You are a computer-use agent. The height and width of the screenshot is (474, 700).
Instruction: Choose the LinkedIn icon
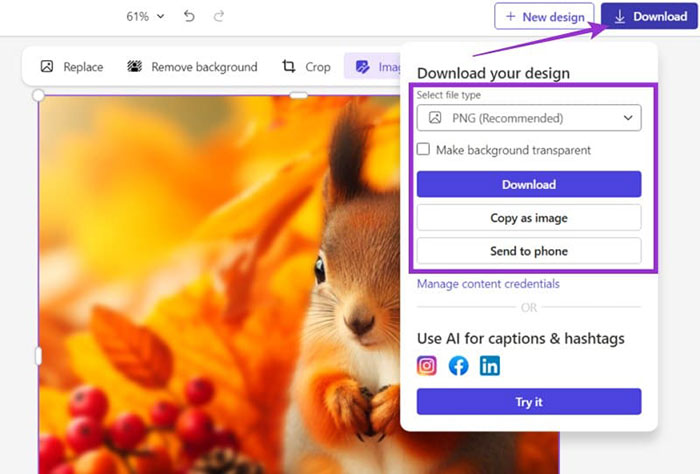(489, 365)
